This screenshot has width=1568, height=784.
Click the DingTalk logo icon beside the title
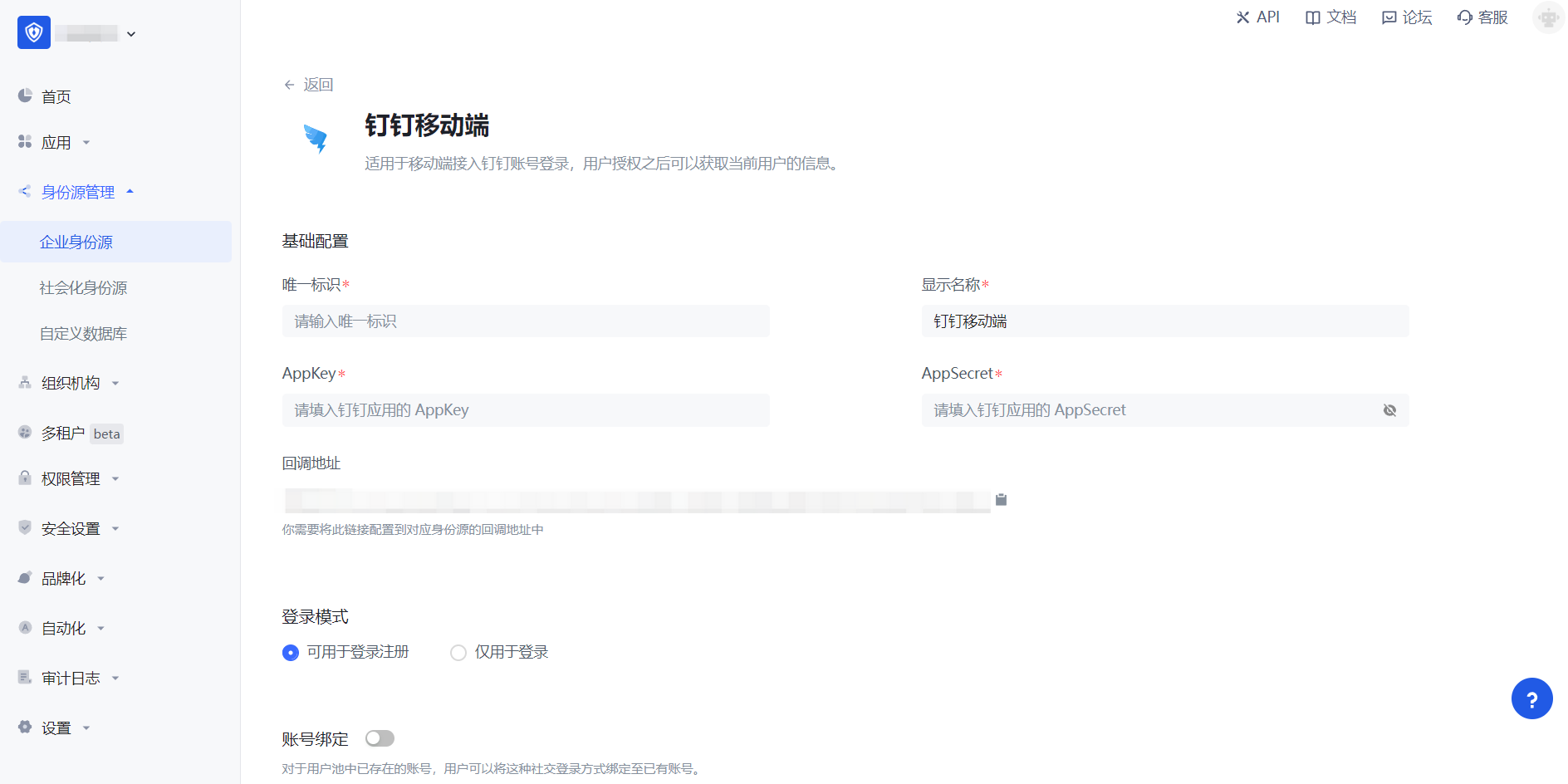[316, 139]
